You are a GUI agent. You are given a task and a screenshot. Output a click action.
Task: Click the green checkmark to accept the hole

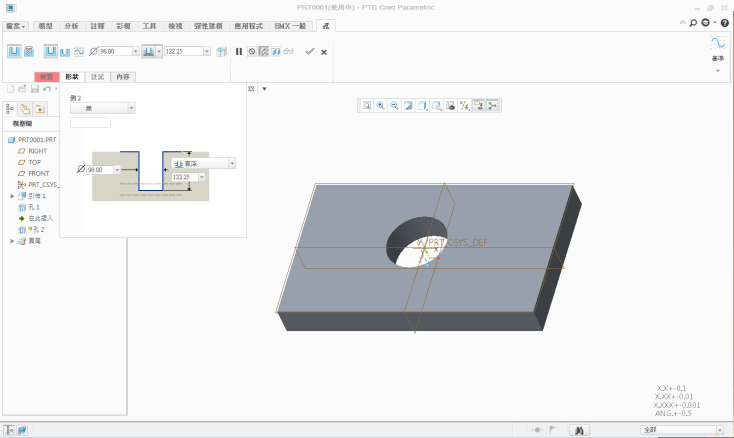[309, 51]
